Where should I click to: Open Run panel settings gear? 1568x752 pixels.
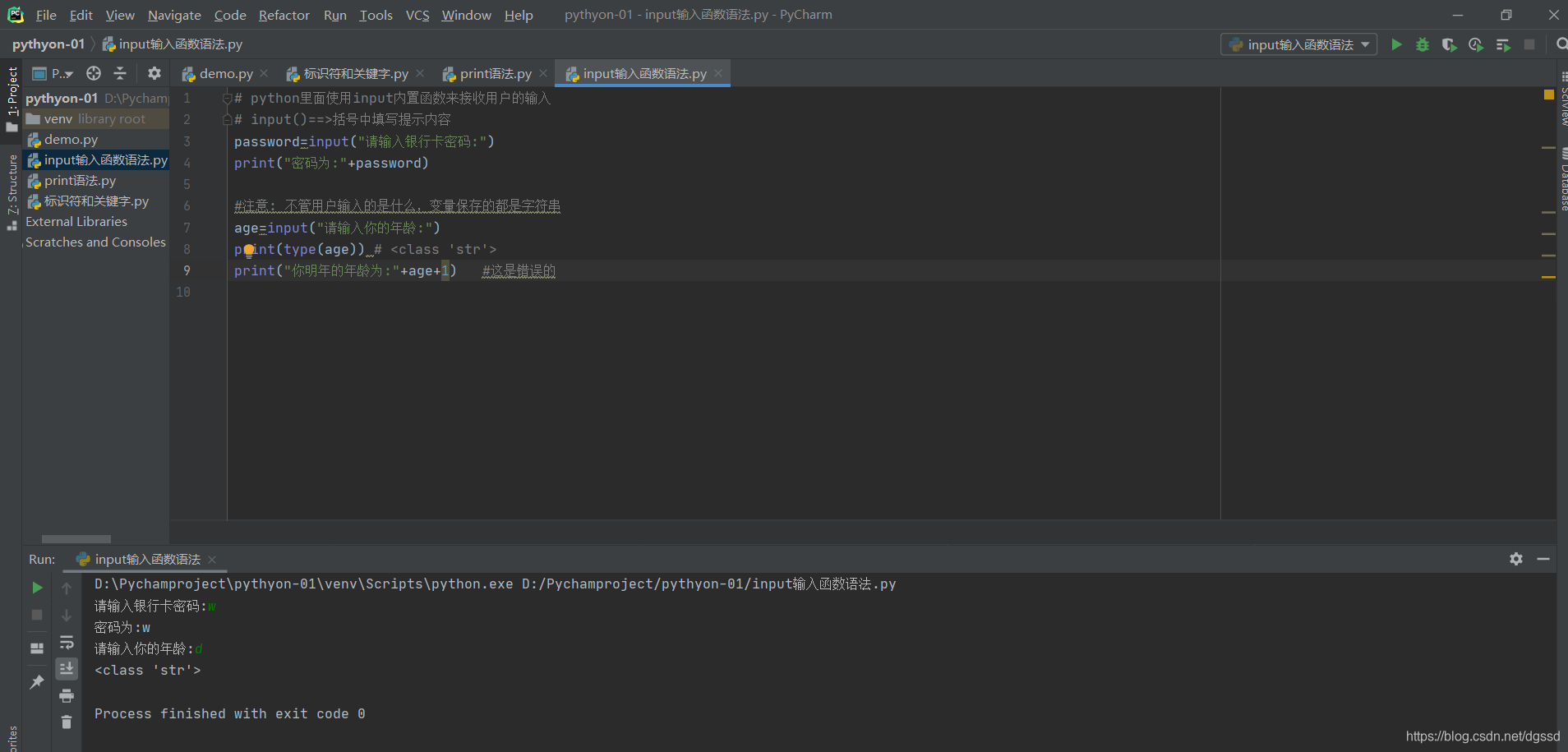click(1516, 559)
